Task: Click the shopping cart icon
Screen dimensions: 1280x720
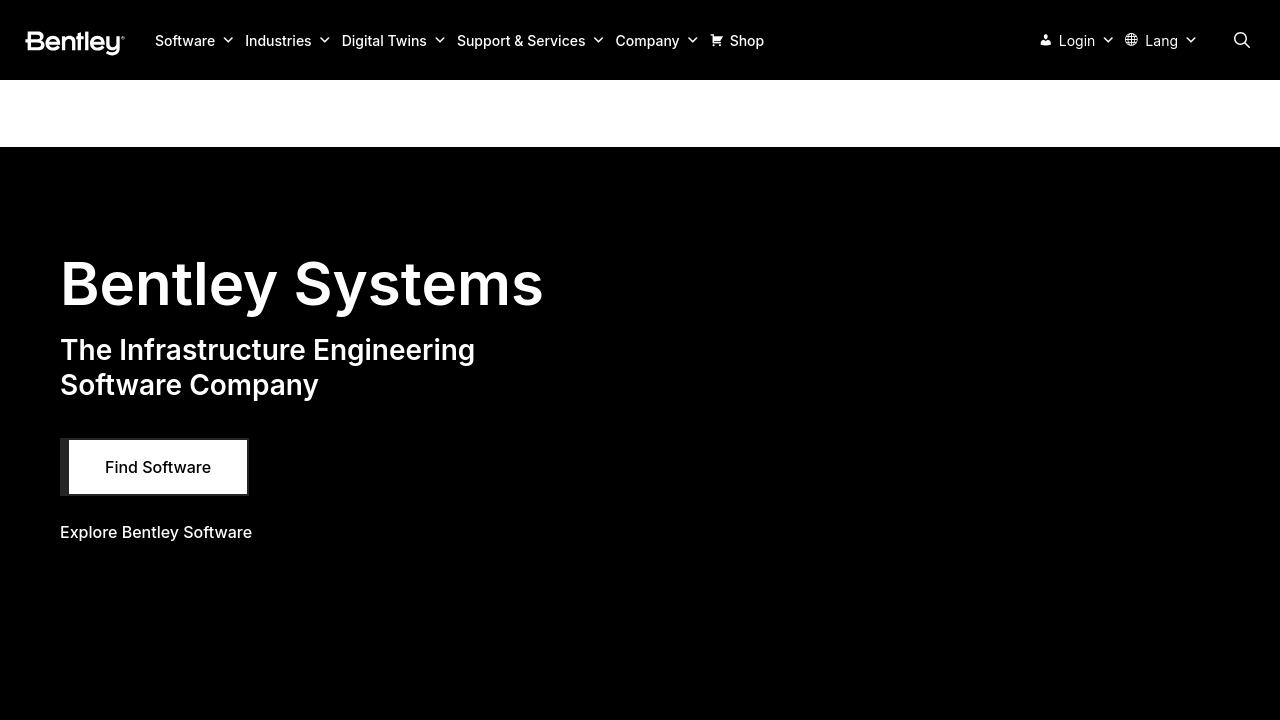Action: pos(716,40)
